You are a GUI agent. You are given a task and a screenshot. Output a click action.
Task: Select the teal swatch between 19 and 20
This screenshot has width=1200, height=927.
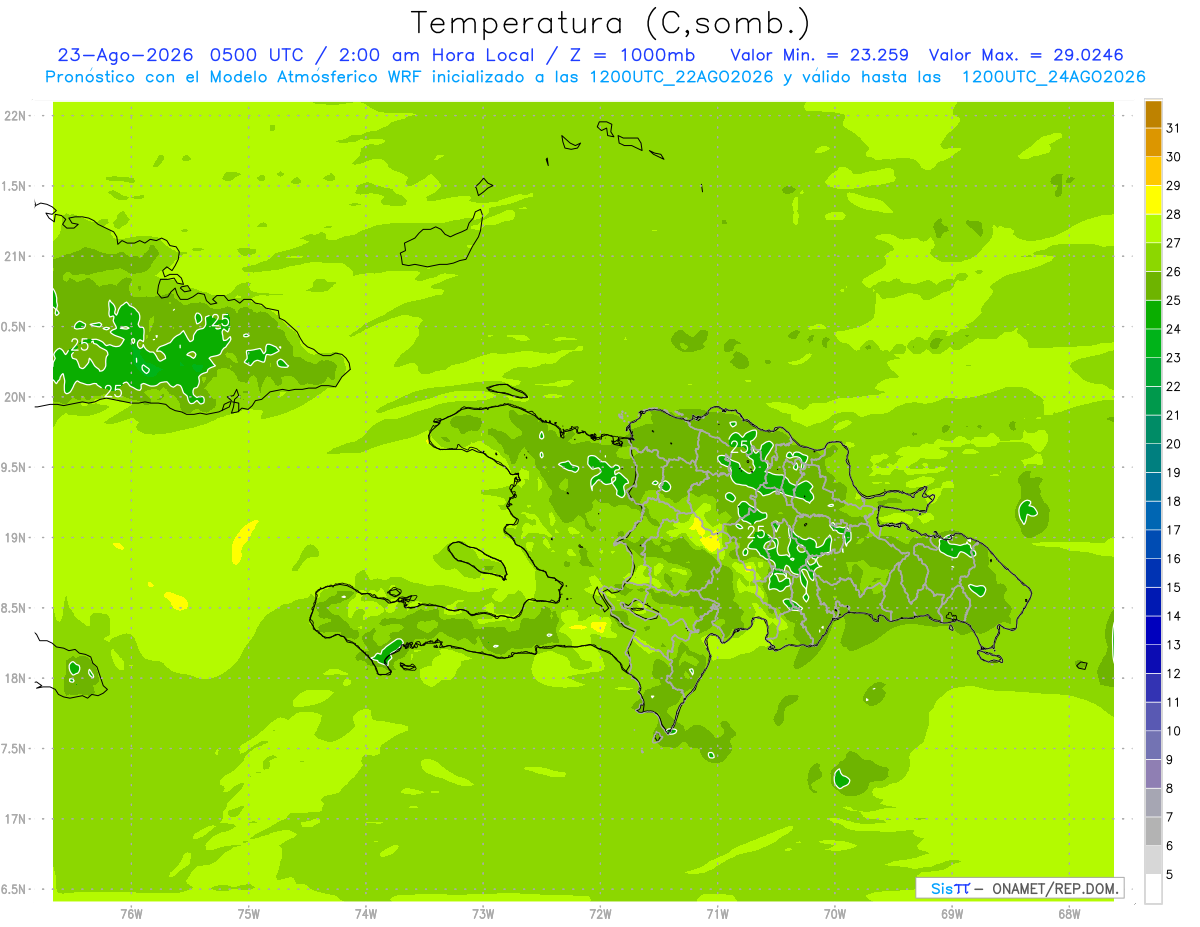click(x=1153, y=459)
